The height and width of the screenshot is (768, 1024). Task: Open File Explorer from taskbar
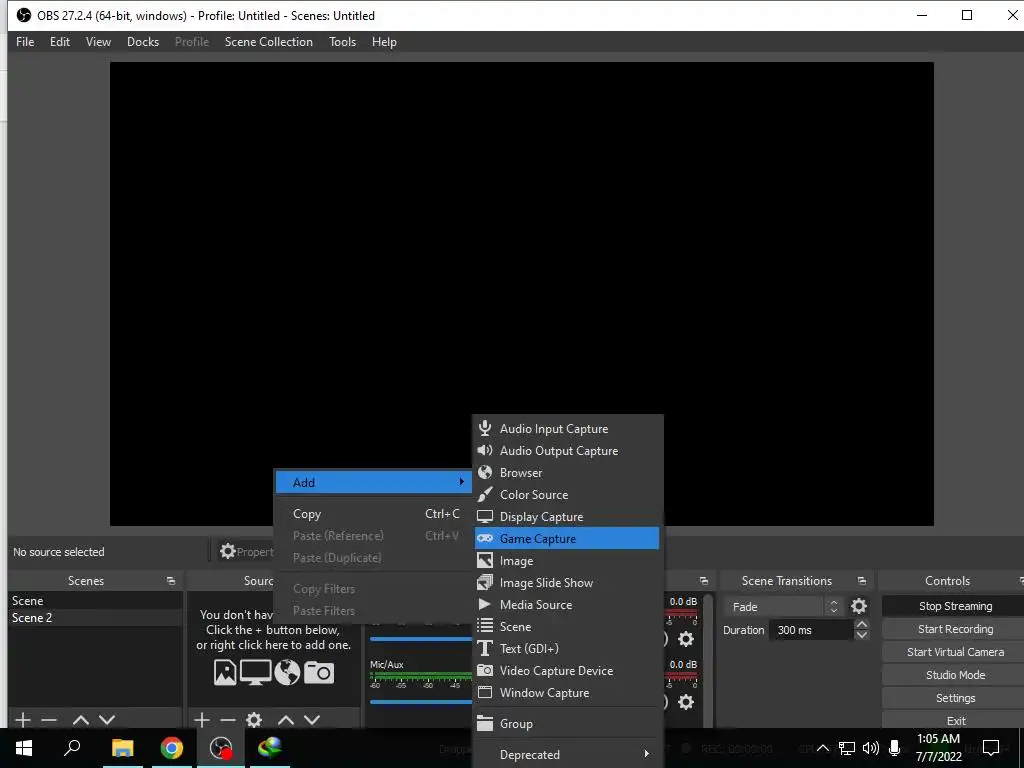(122, 748)
